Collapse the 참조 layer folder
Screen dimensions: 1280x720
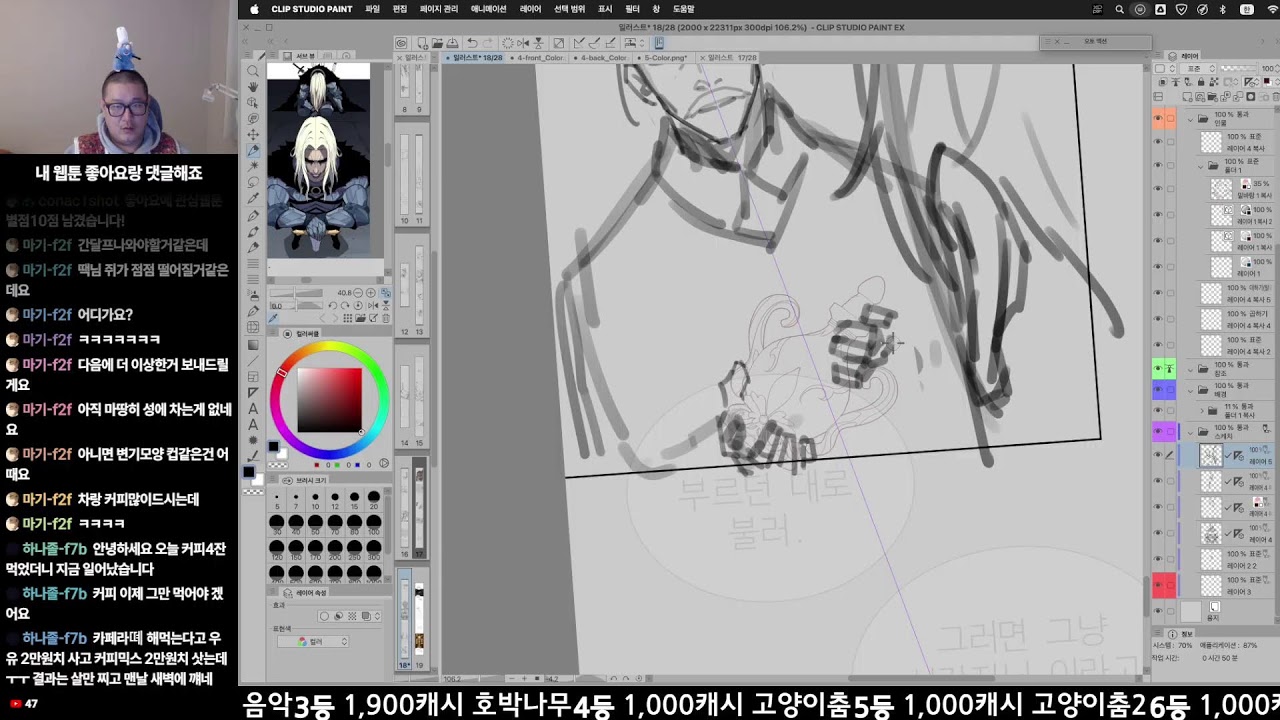click(x=1191, y=369)
